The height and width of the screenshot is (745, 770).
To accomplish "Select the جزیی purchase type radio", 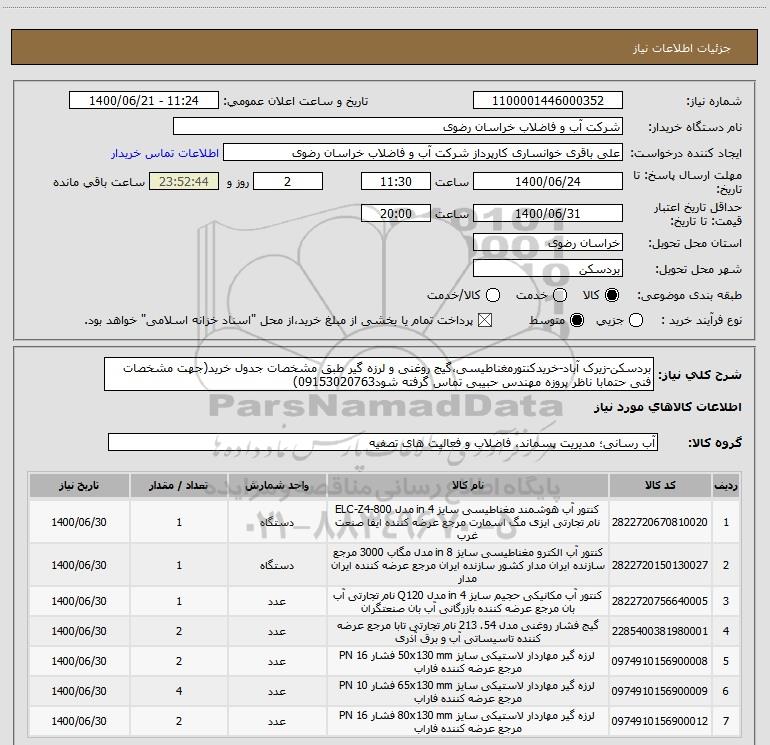I will pos(636,321).
